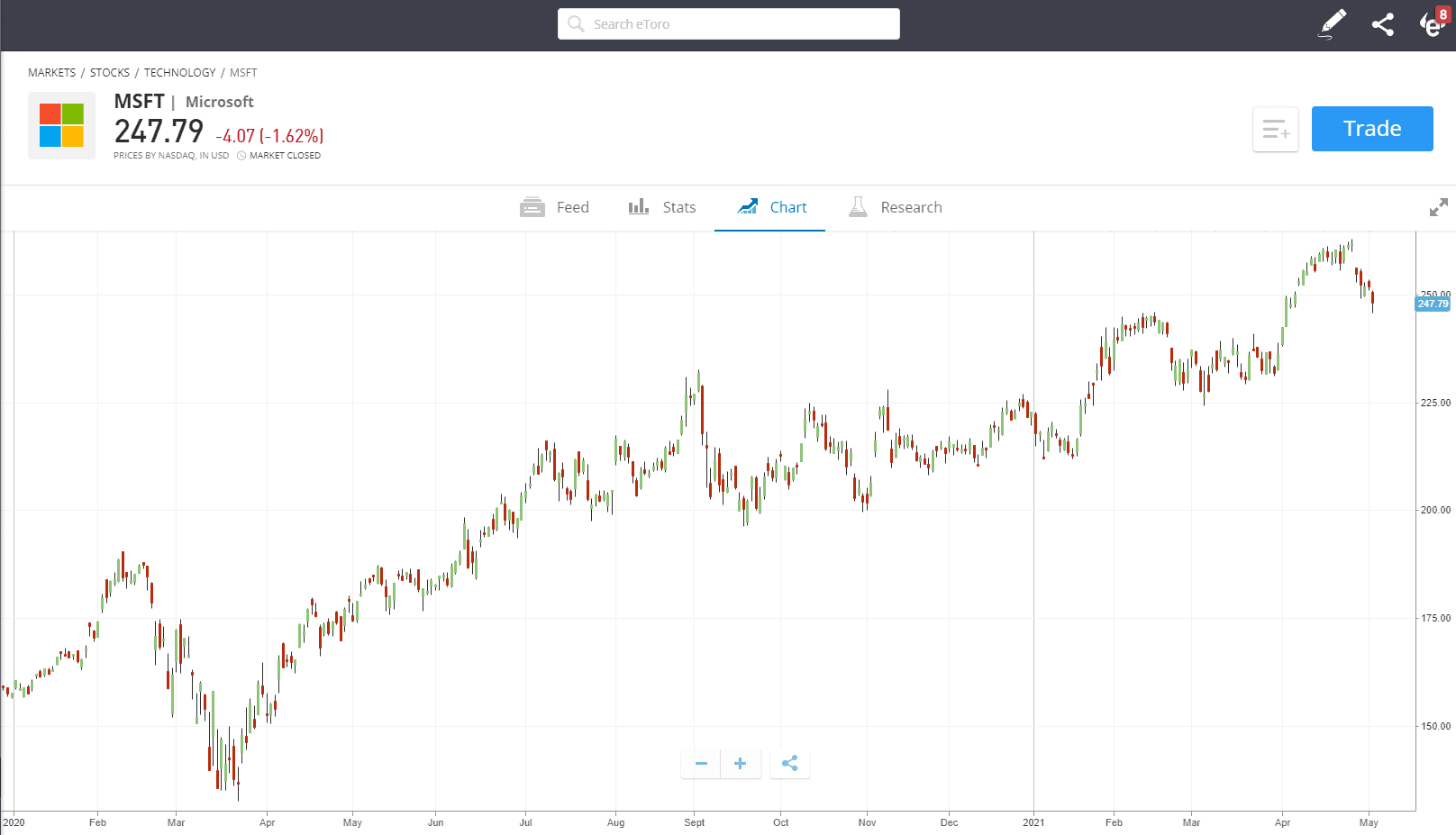Open the Stats tab
Screen dimensions: 1456x835
662,207
